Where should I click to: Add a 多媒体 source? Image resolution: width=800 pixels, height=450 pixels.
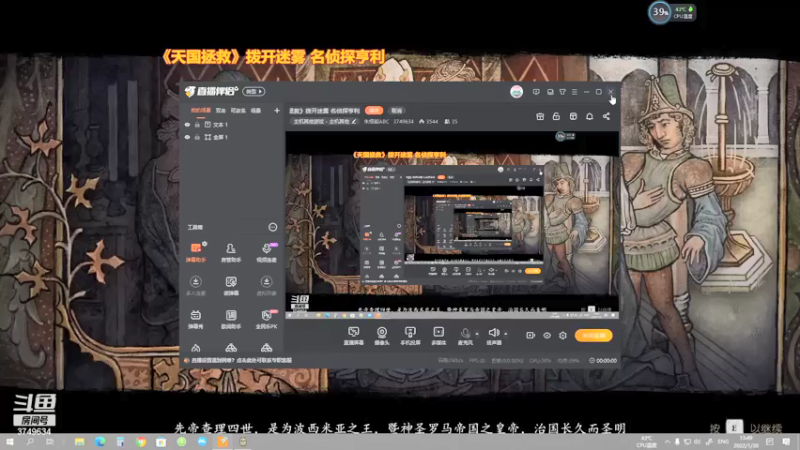438,336
